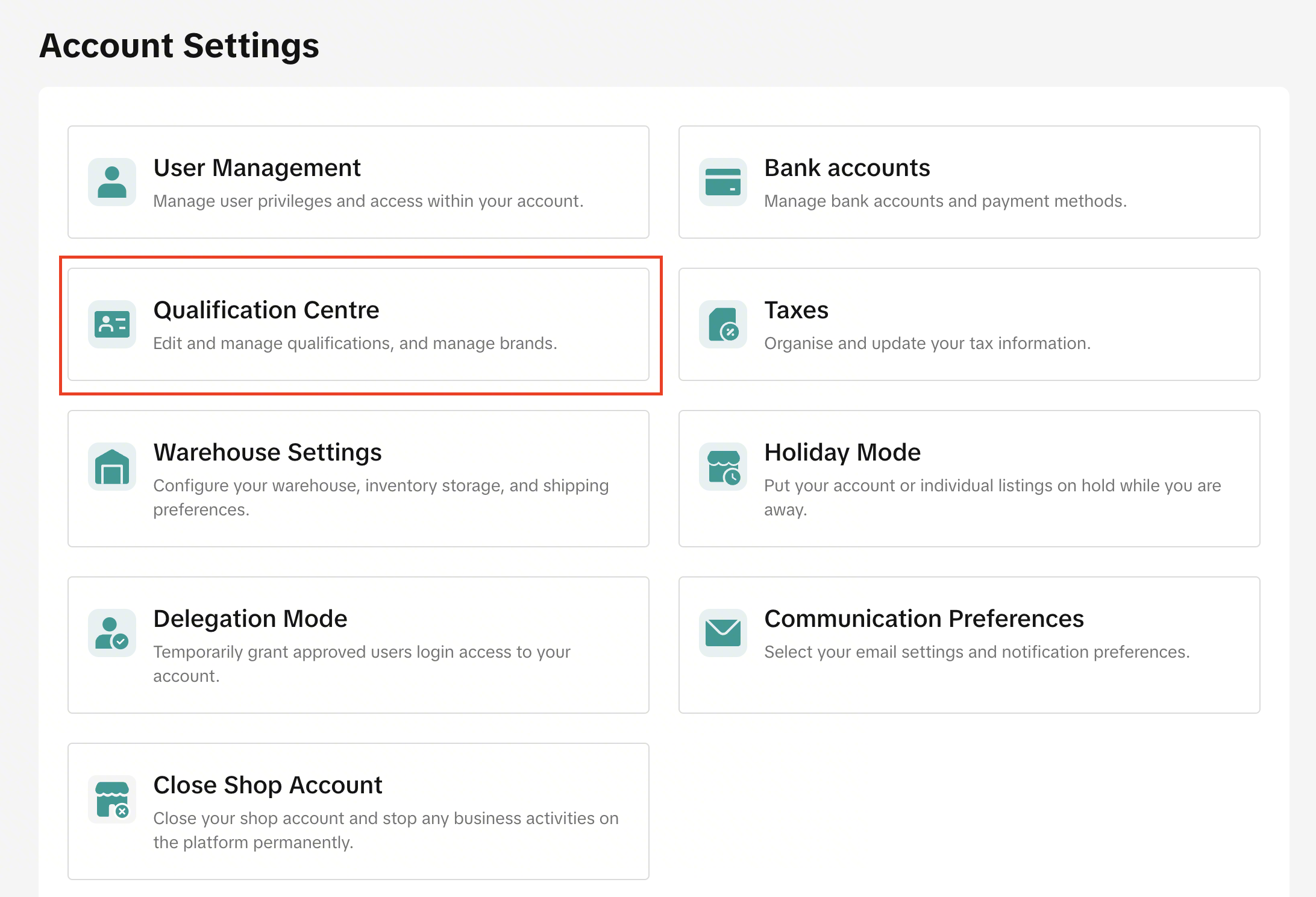Open the Taxes heading
Viewport: 1316px width, 897px height.
pos(797,310)
